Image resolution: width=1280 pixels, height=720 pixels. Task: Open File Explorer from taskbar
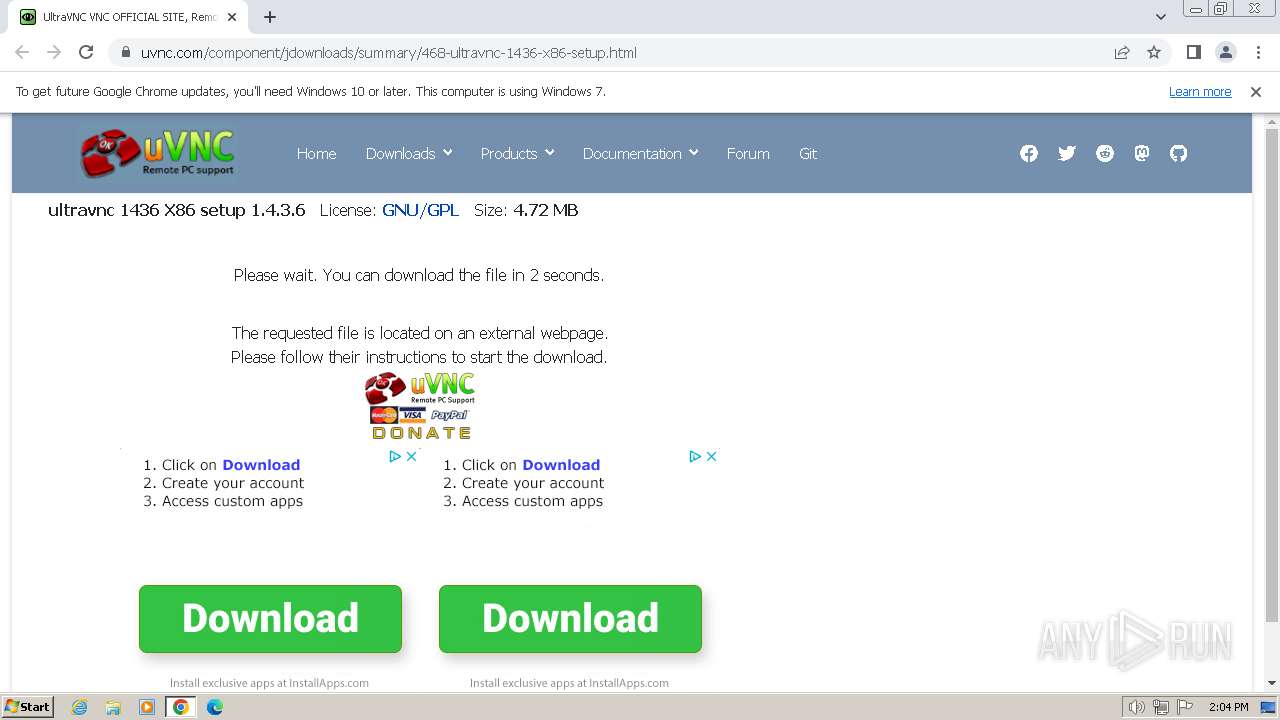point(113,707)
